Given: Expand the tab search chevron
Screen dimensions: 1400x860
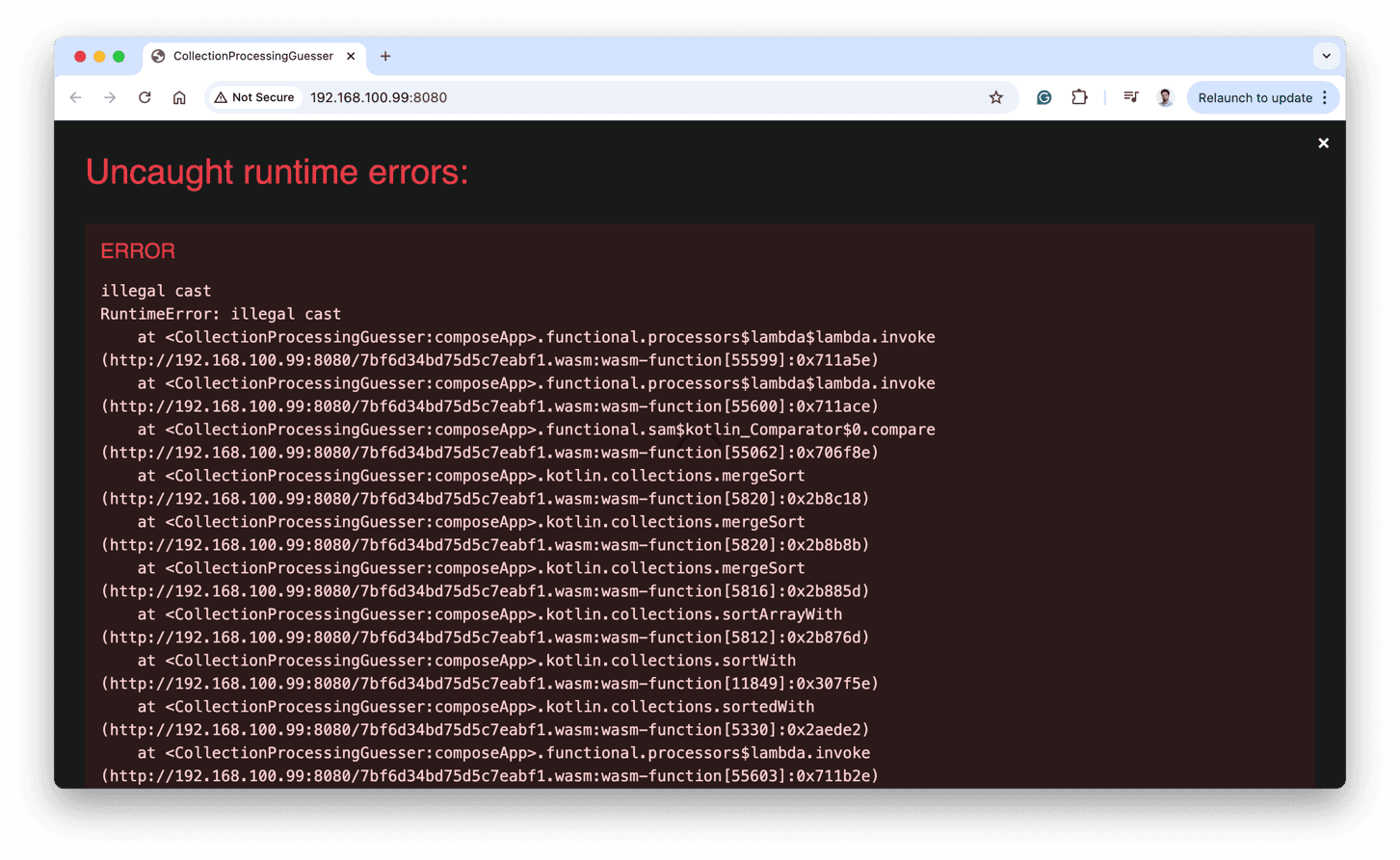Looking at the screenshot, I should (x=1326, y=56).
